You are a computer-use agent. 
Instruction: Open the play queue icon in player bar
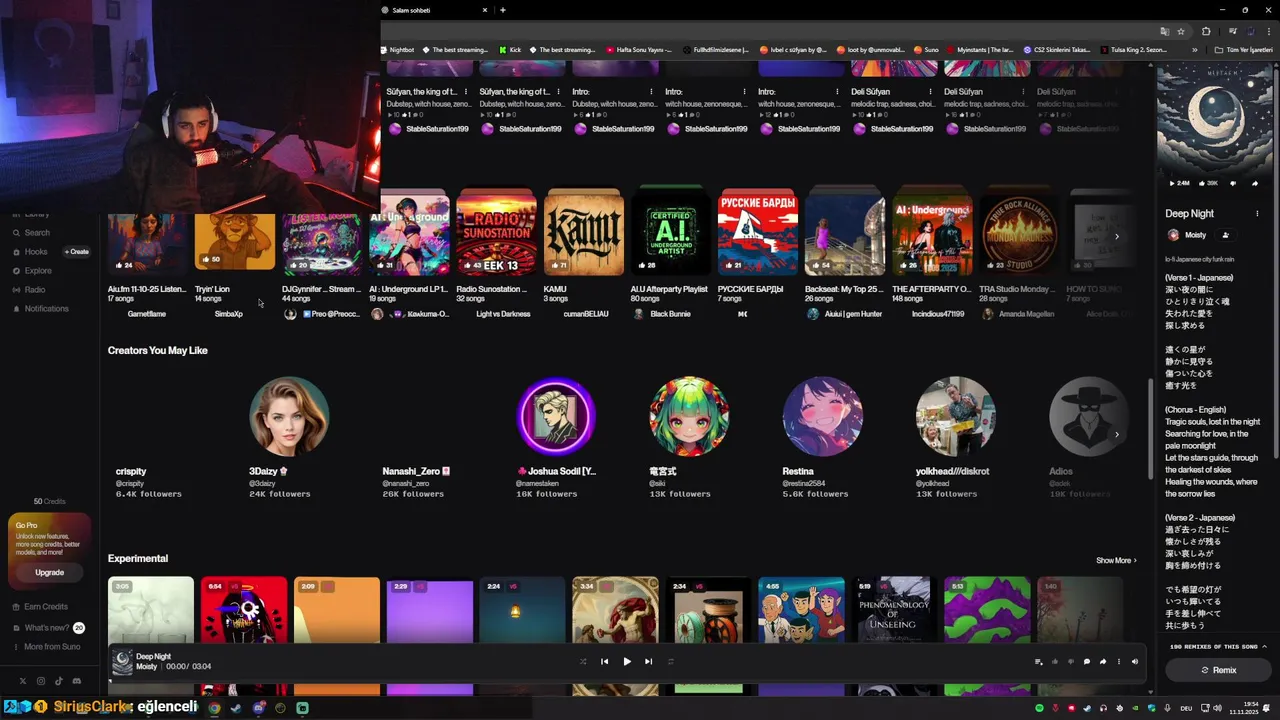(1038, 661)
